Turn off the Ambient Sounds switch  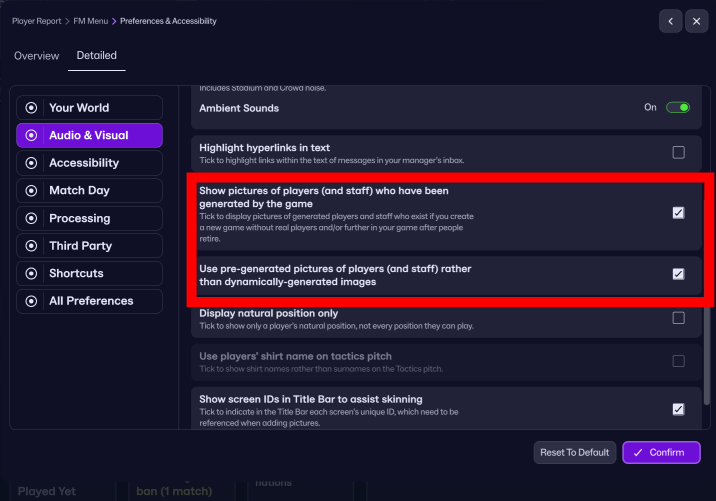pos(678,108)
